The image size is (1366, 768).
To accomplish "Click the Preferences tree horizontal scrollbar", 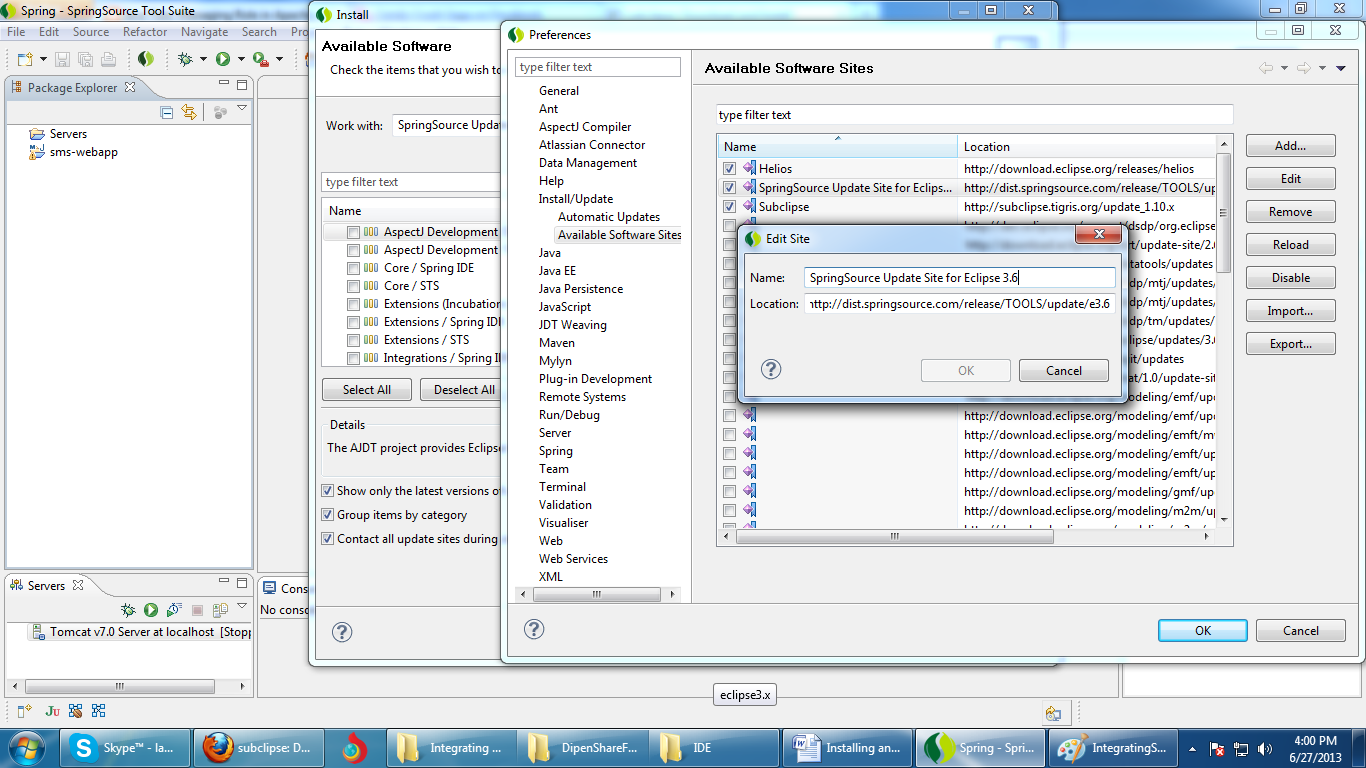I will point(597,594).
